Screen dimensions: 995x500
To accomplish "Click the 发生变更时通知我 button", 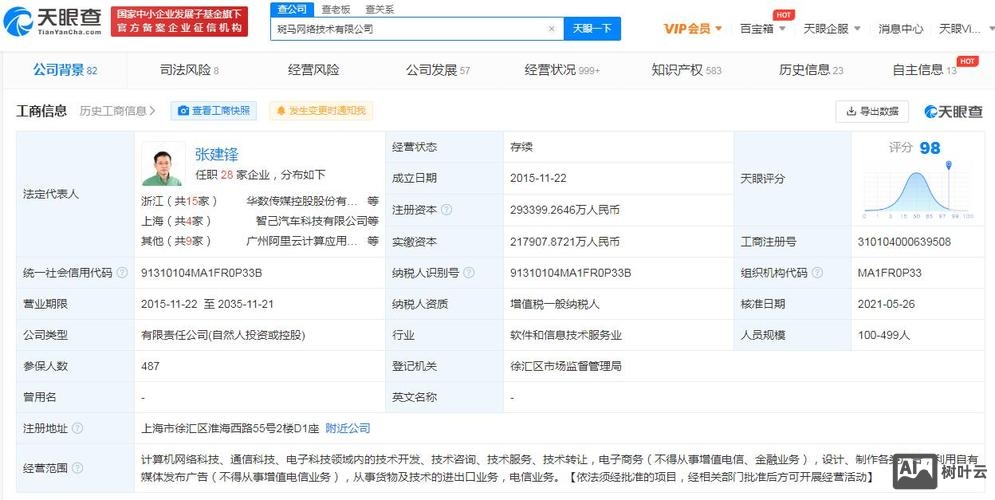I will point(321,111).
